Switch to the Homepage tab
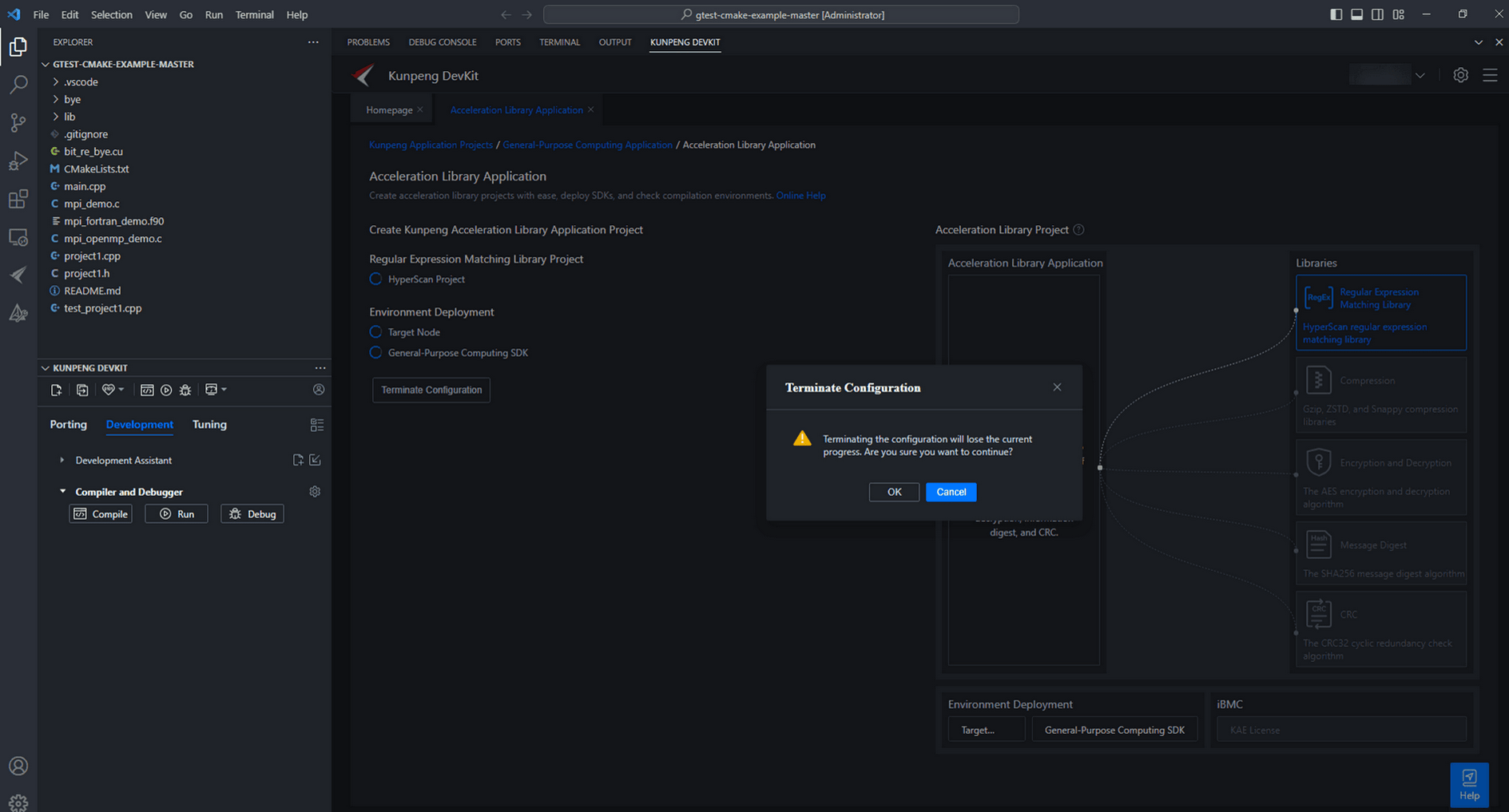The image size is (1509, 812). 389,110
